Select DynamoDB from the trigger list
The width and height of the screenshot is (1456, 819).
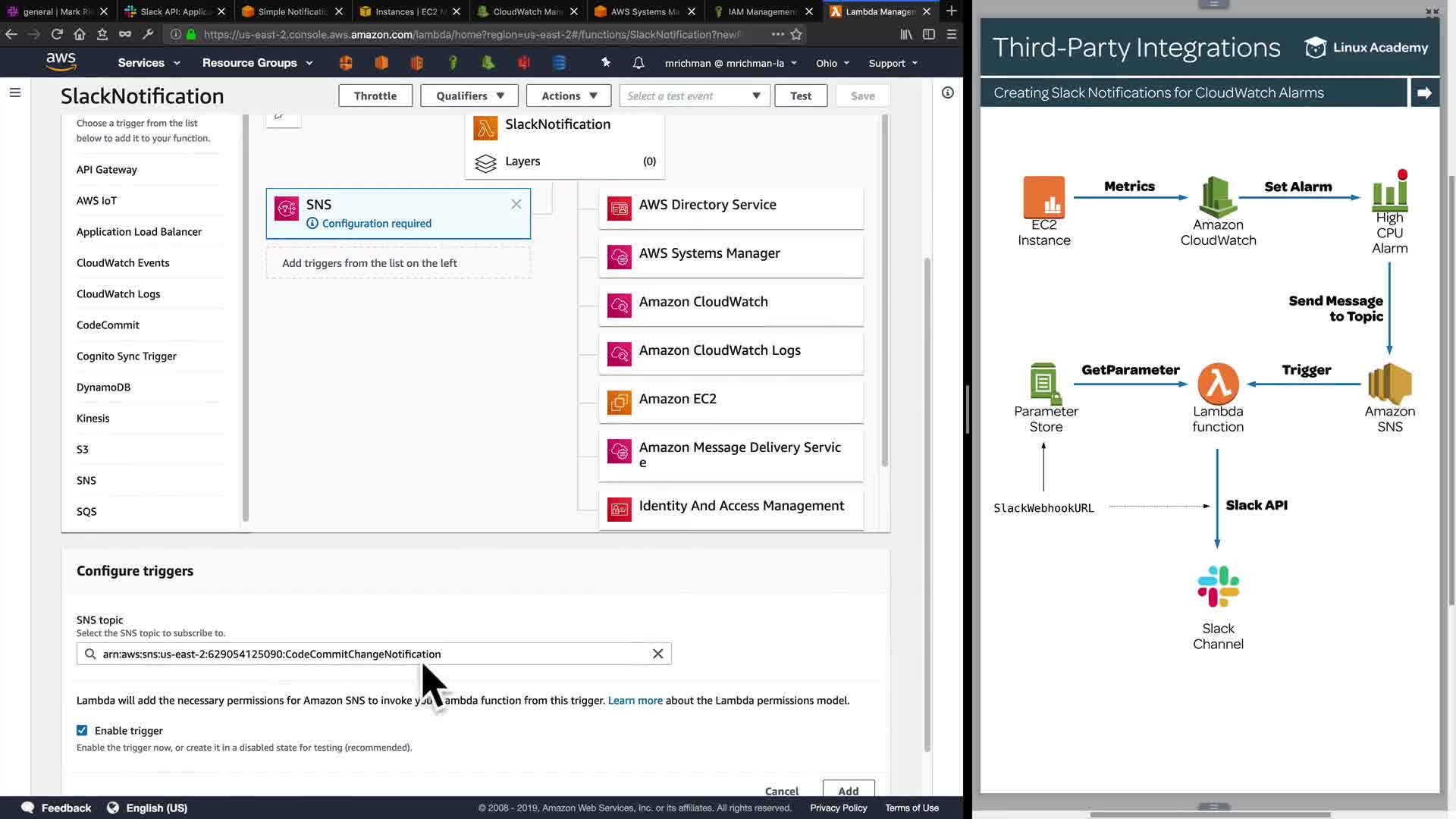point(103,388)
